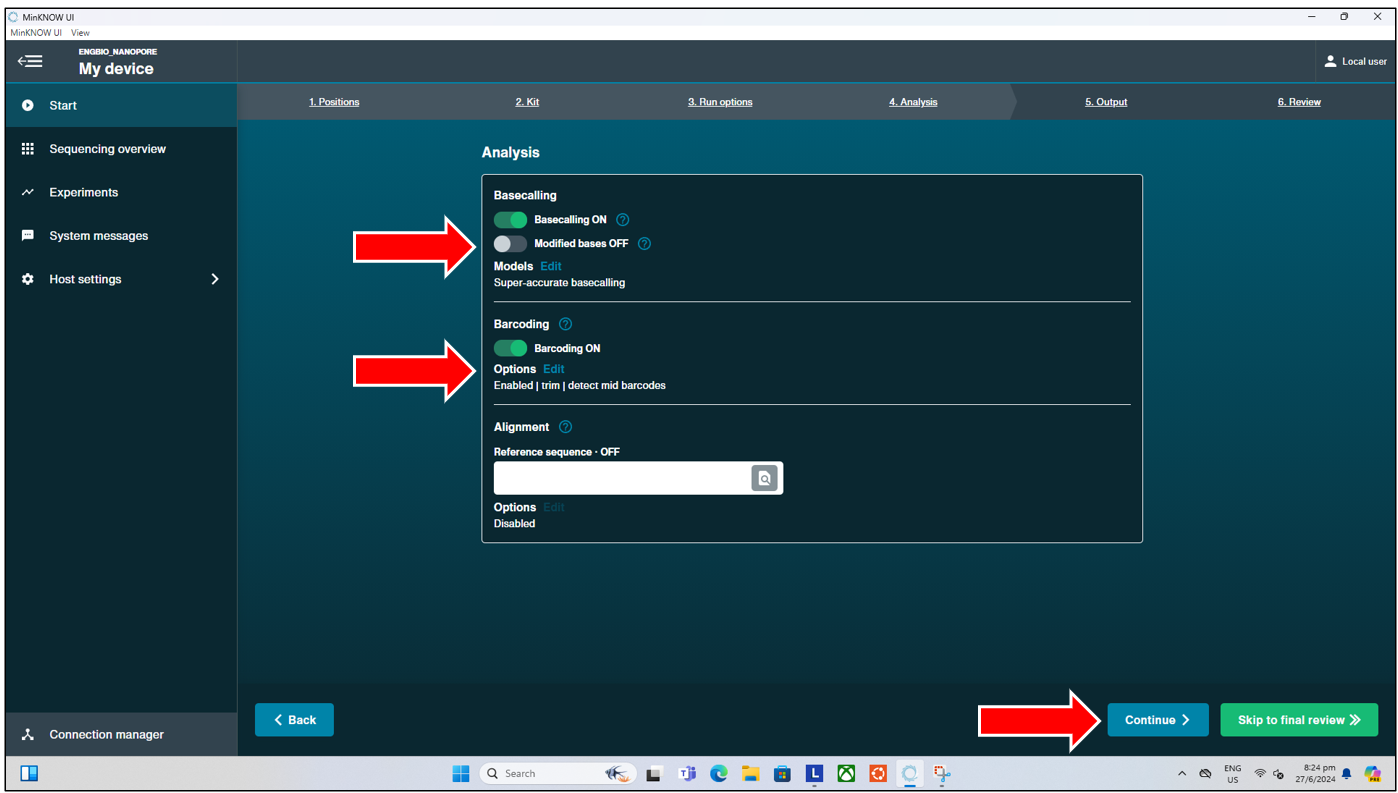
Task: Turn off the Basecalling toggle
Action: point(510,220)
